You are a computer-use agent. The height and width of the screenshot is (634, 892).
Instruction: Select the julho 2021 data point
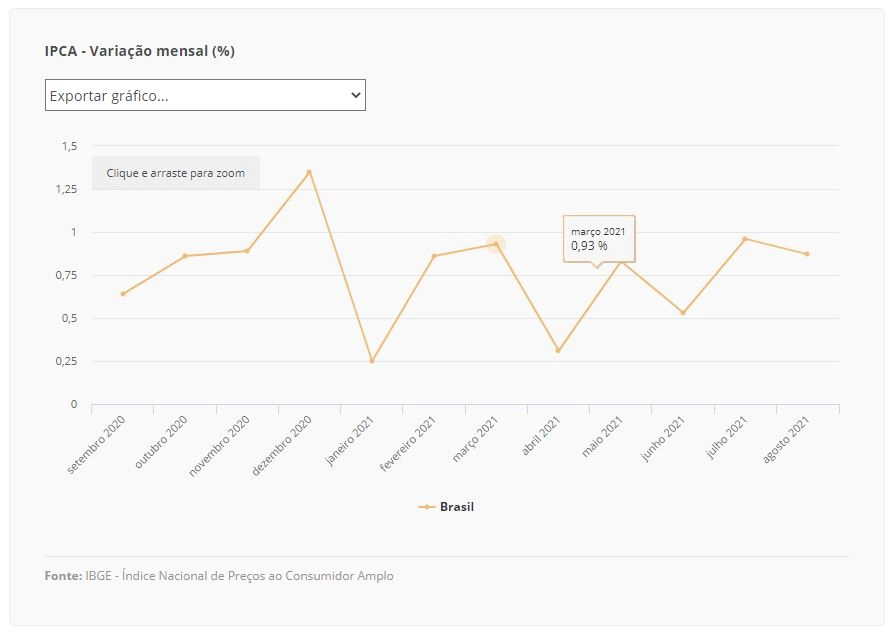(745, 239)
